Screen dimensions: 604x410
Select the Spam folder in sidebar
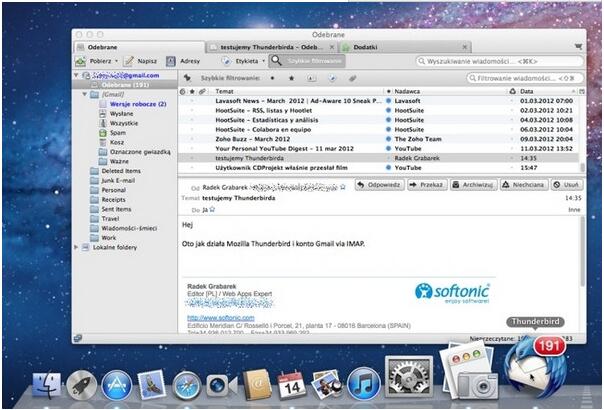pos(117,132)
